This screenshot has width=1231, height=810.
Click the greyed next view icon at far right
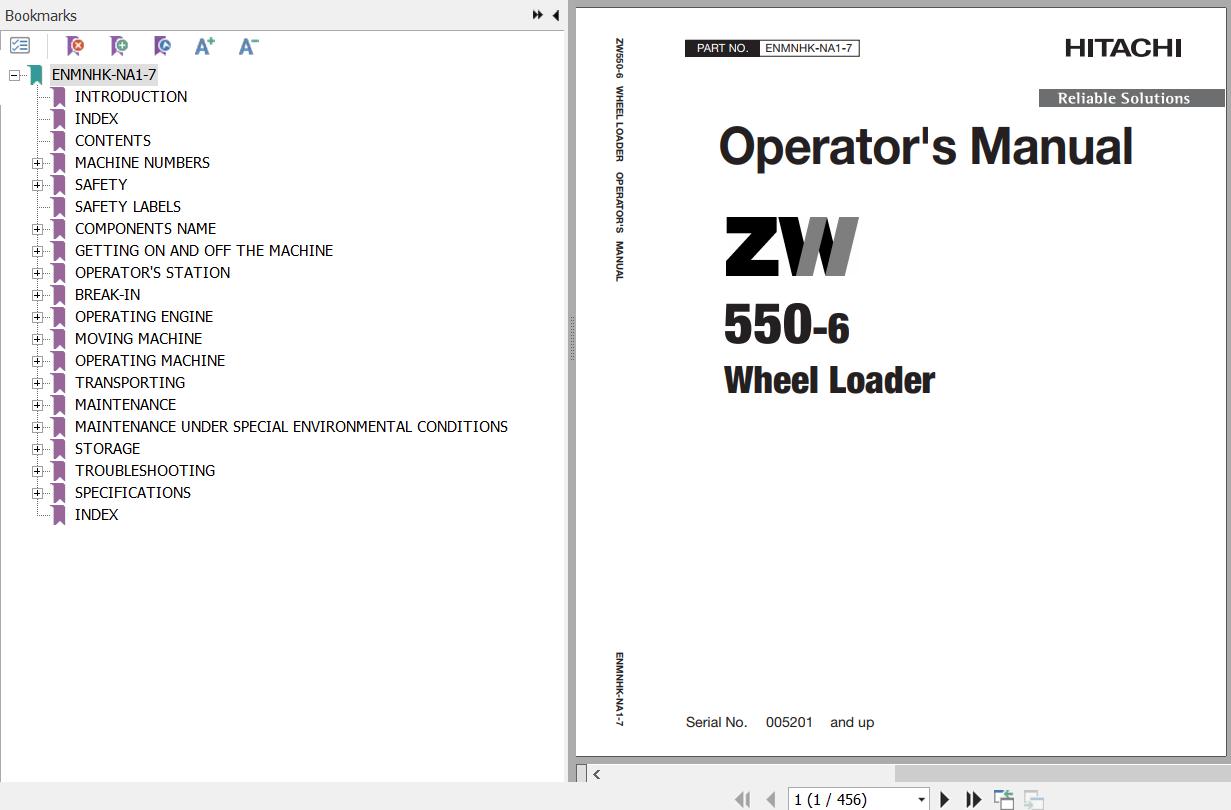click(1034, 799)
